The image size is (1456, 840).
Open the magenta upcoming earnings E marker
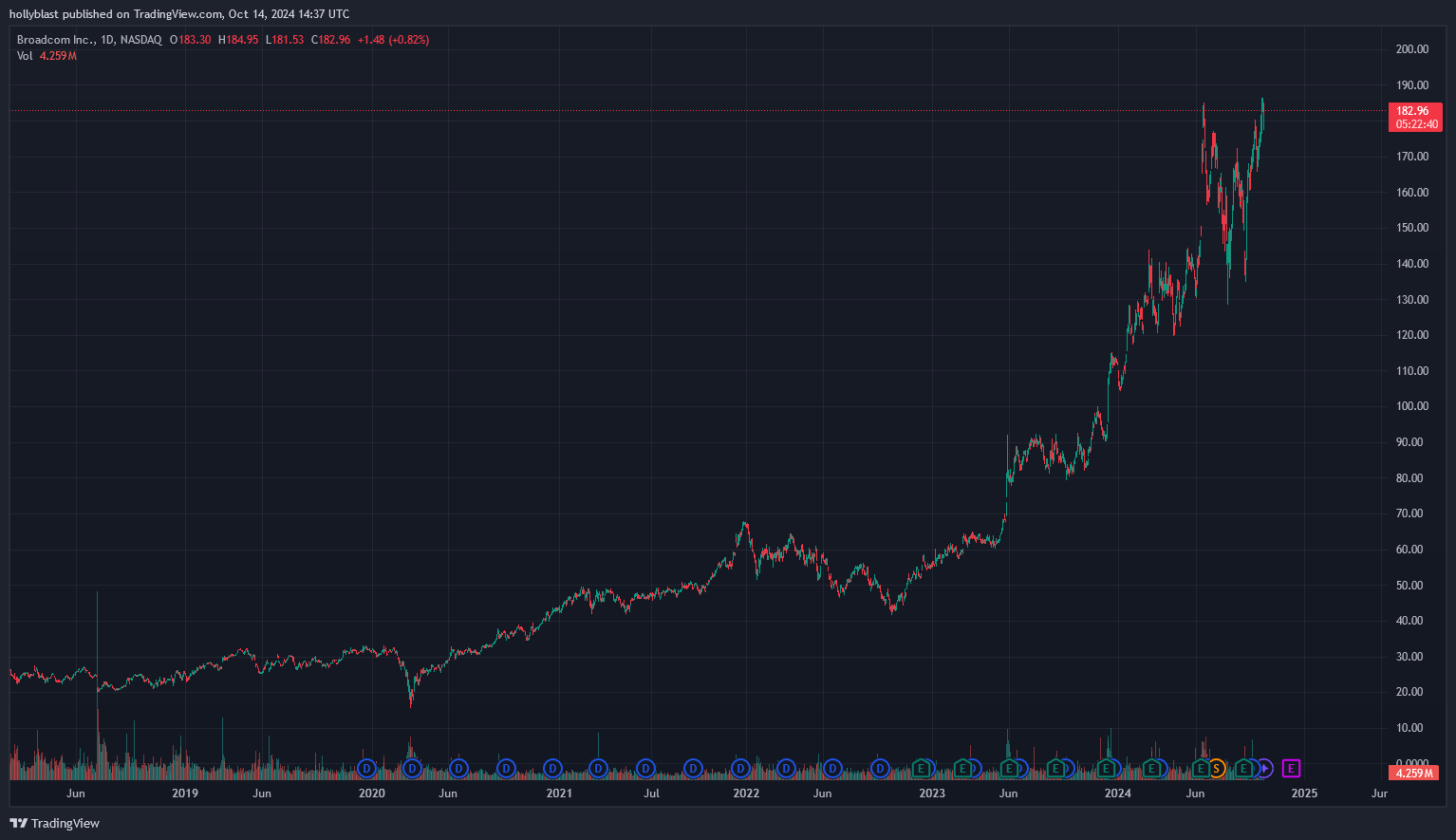(x=1291, y=768)
